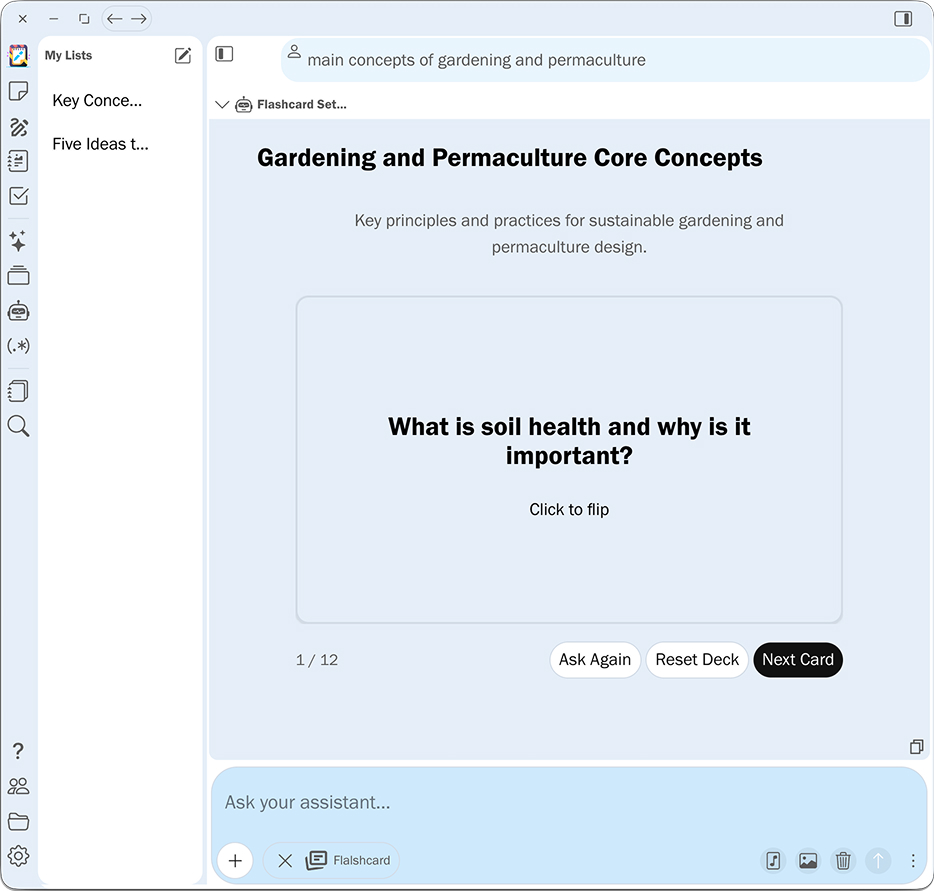Open the plus attachment menu
Viewport: 934px width, 891px height.
(235, 860)
